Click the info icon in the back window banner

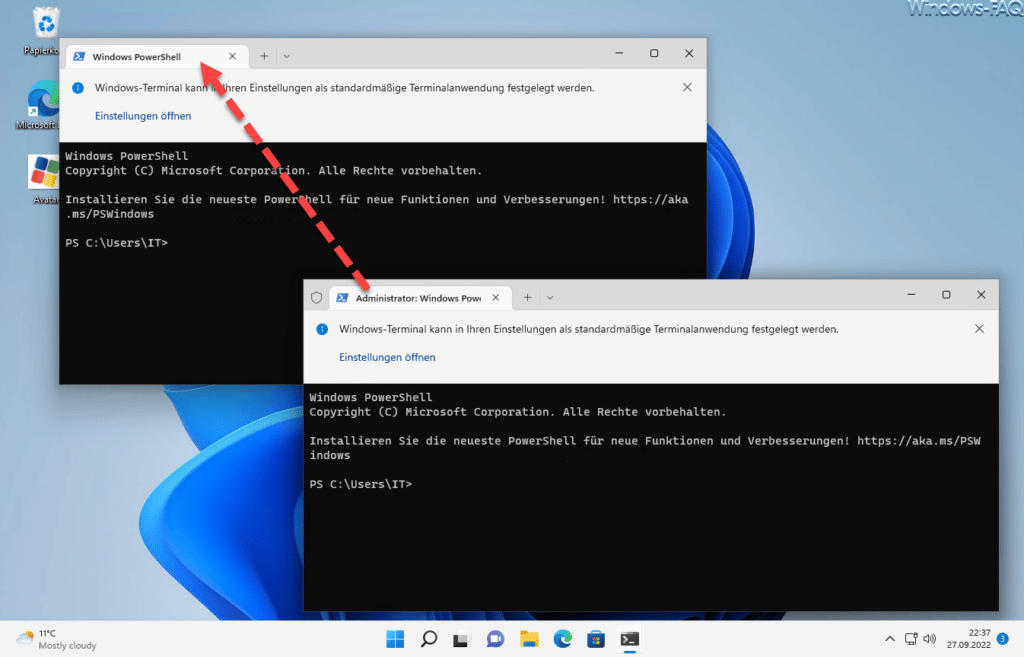tap(78, 88)
